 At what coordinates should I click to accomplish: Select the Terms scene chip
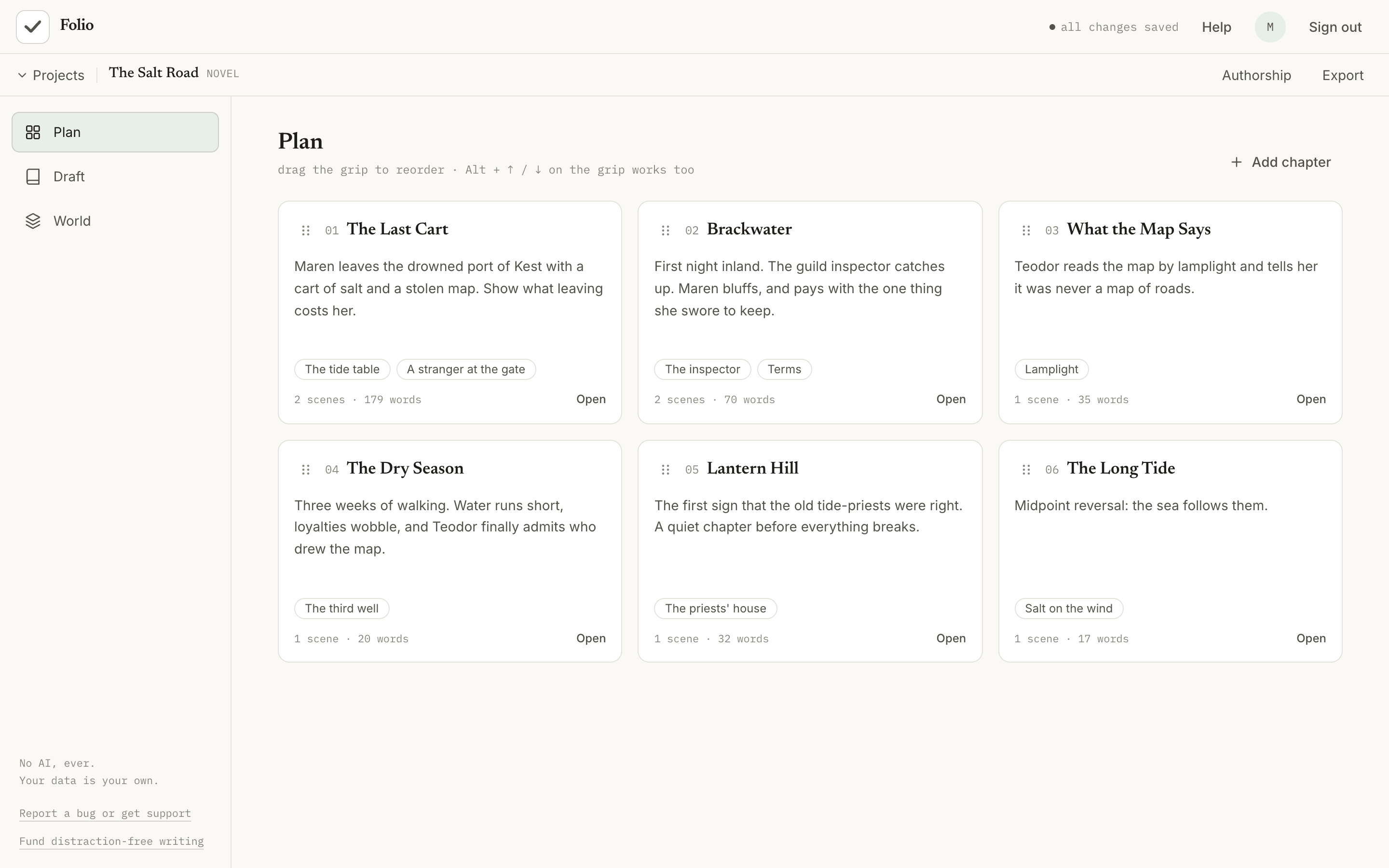tap(784, 369)
